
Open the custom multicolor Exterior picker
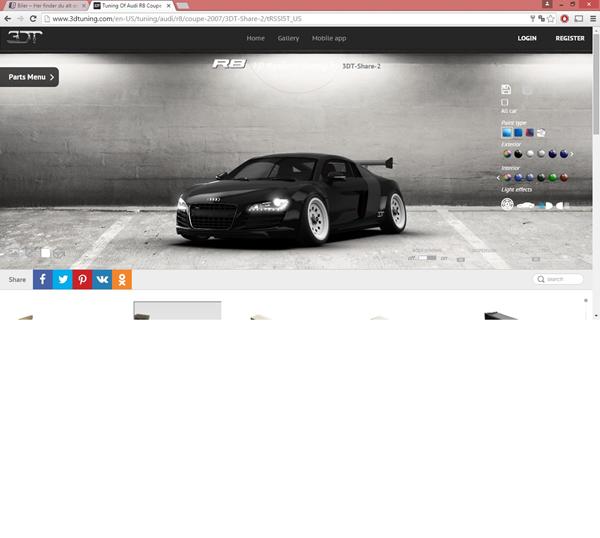pos(507,154)
